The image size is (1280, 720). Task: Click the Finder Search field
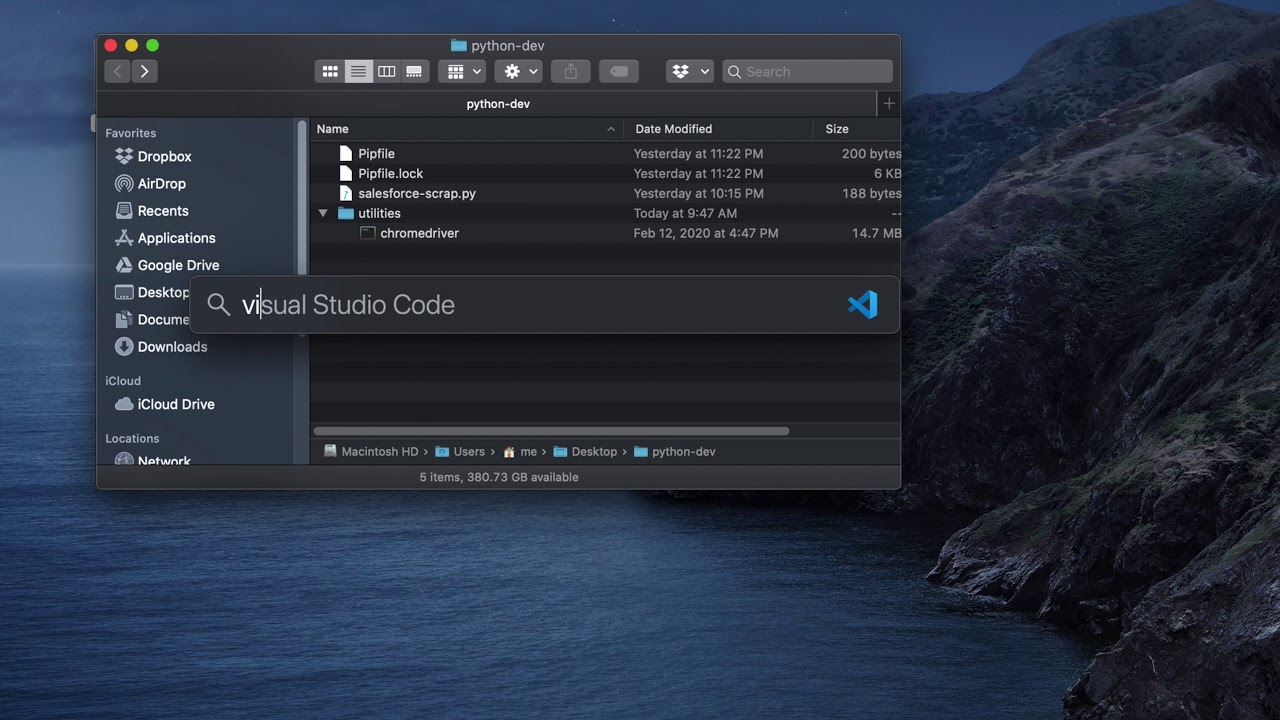807,71
